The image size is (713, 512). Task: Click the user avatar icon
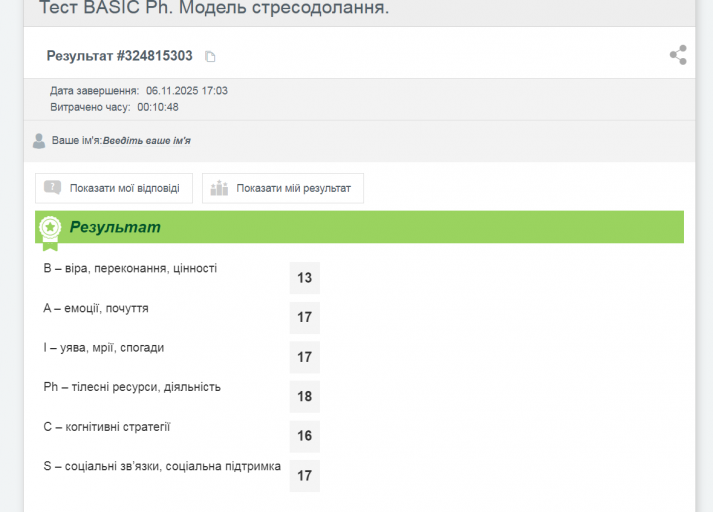coord(39,141)
